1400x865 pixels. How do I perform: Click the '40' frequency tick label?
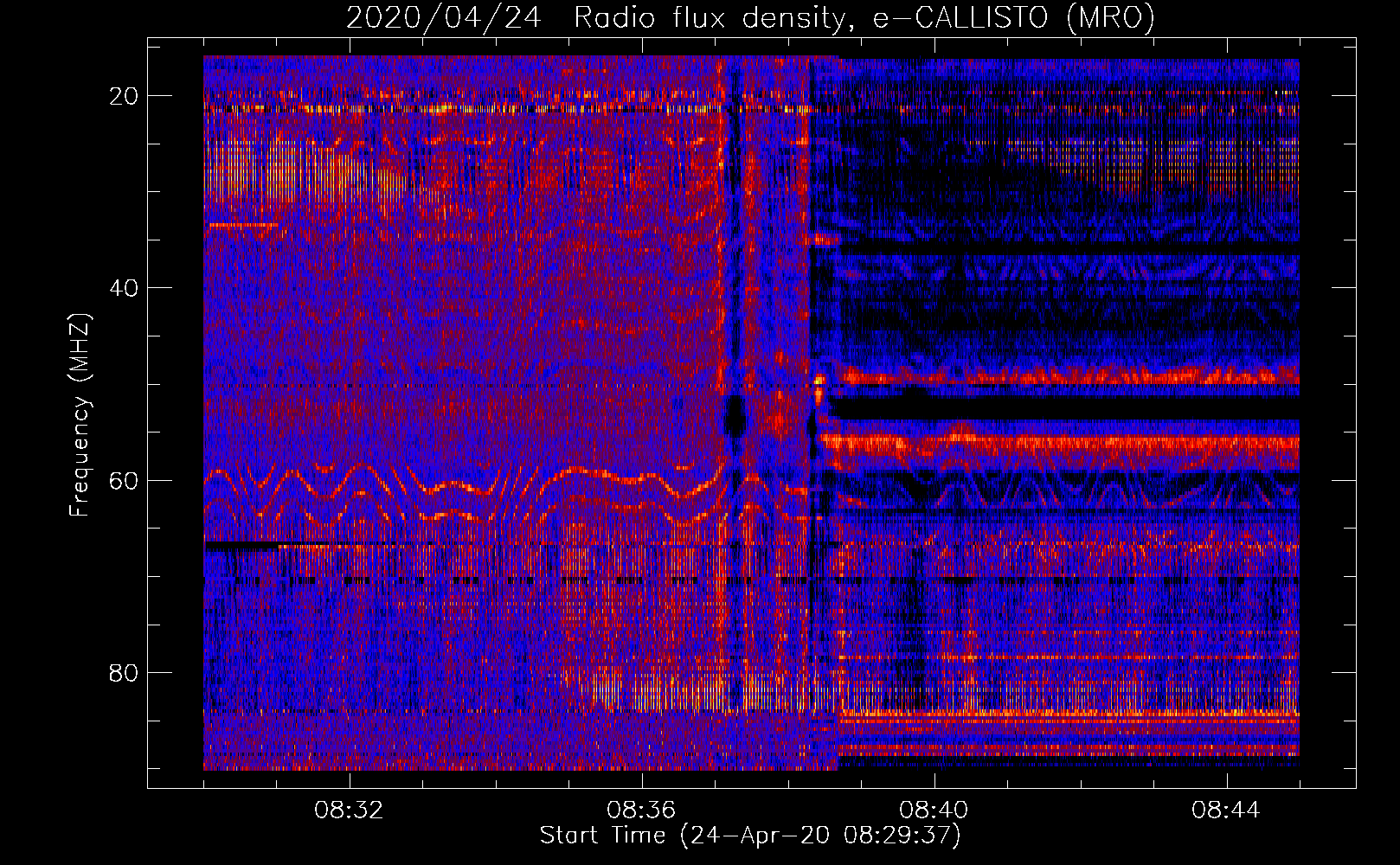pos(125,288)
